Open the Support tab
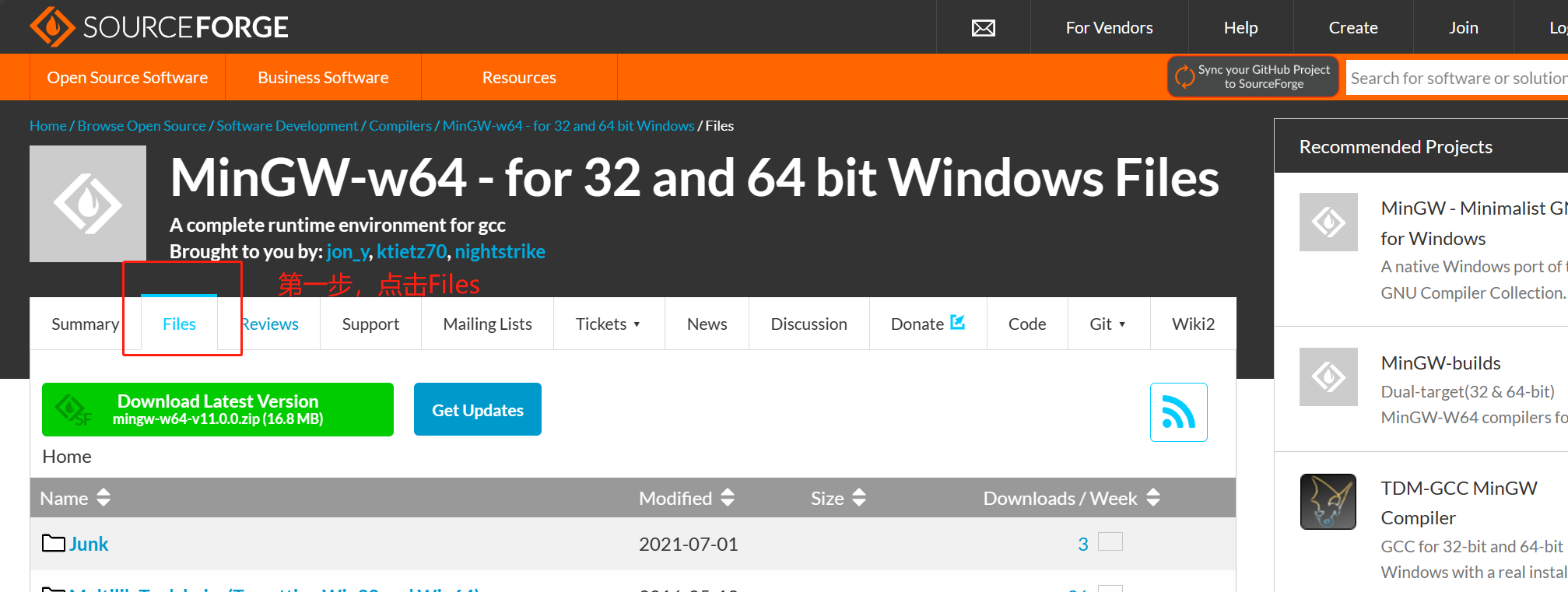Viewport: 1568px width, 592px height. pyautogui.click(x=370, y=324)
